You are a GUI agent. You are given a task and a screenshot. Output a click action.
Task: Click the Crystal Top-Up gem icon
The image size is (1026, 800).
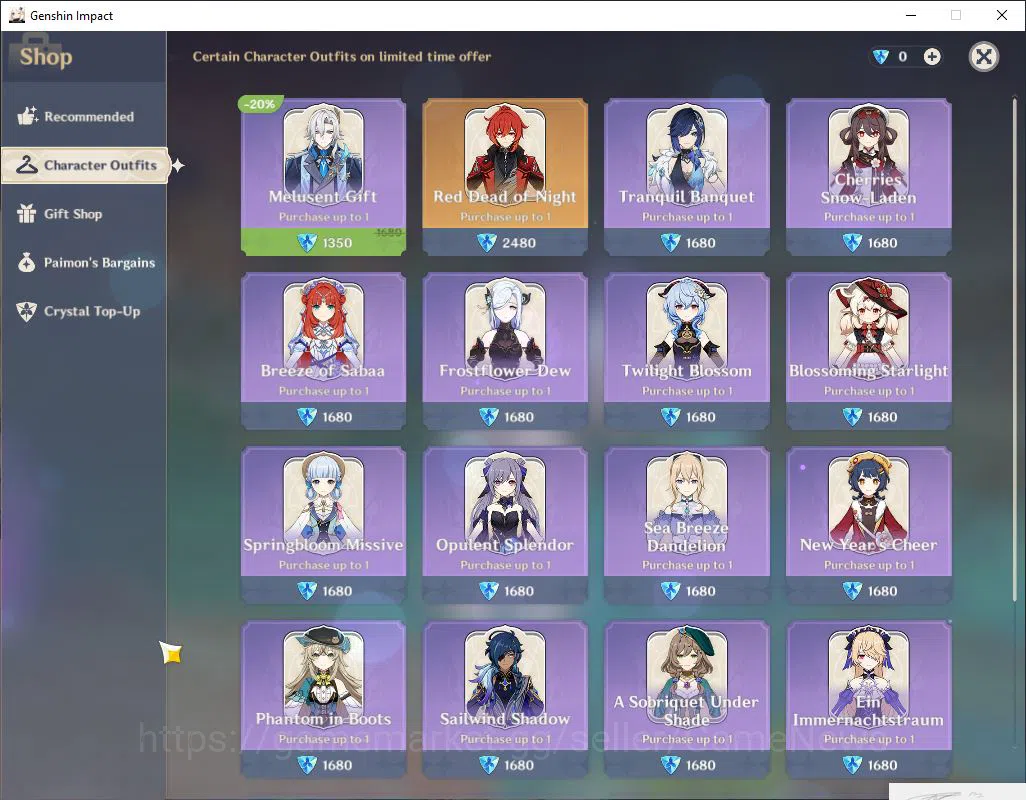point(26,311)
